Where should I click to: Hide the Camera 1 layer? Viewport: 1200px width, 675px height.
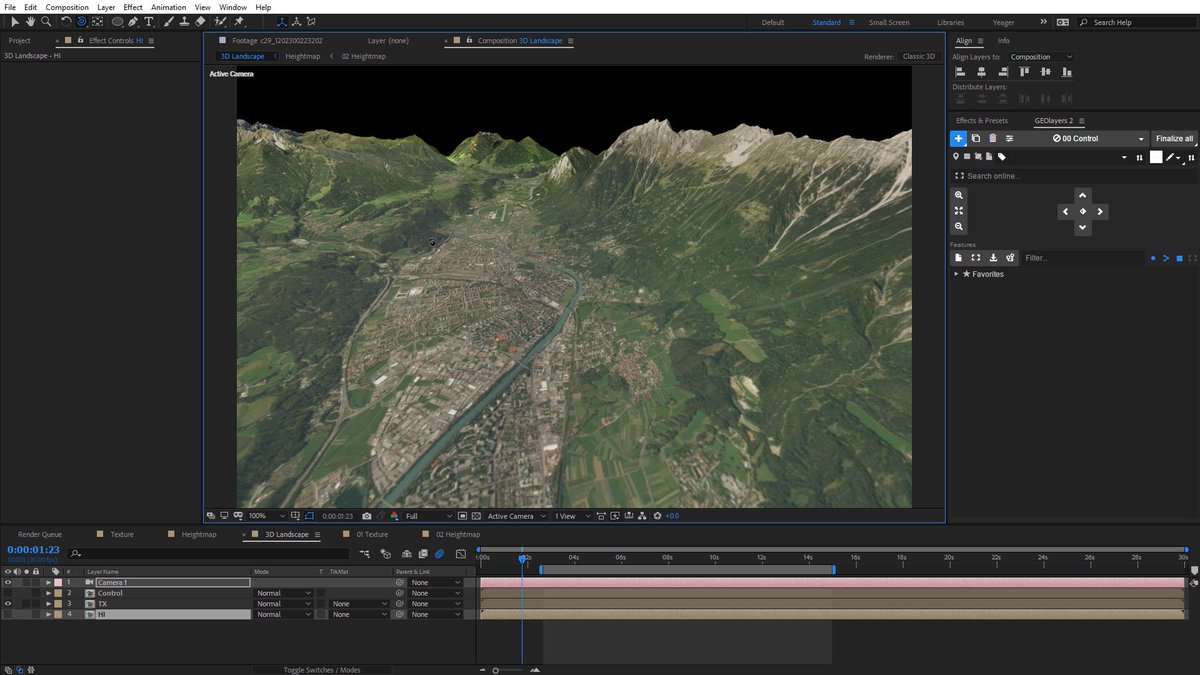(8, 582)
